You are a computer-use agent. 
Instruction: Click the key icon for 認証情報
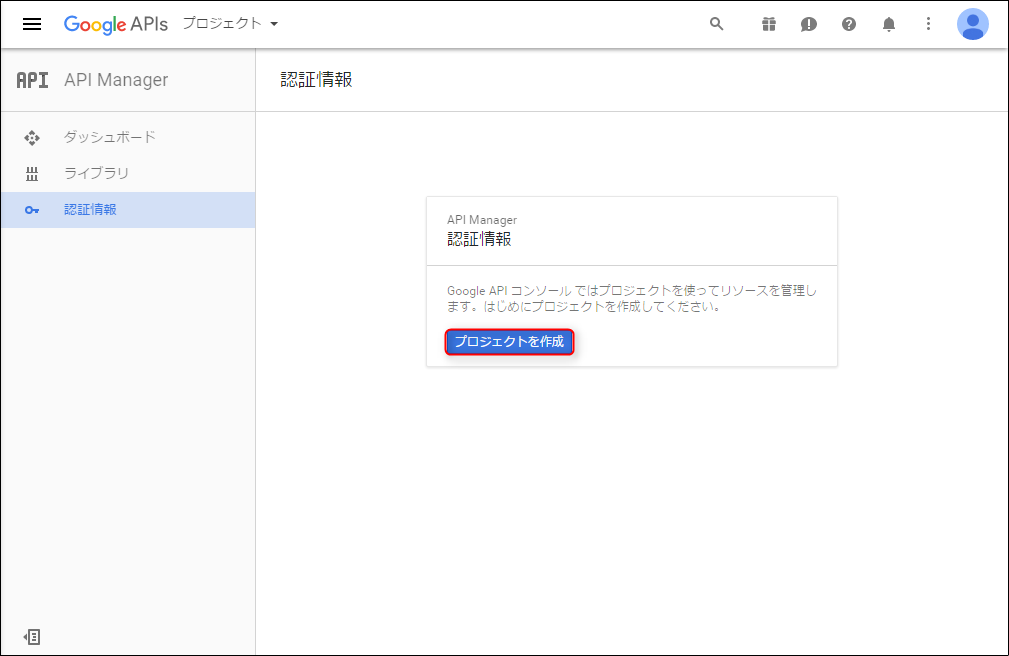pos(32,211)
